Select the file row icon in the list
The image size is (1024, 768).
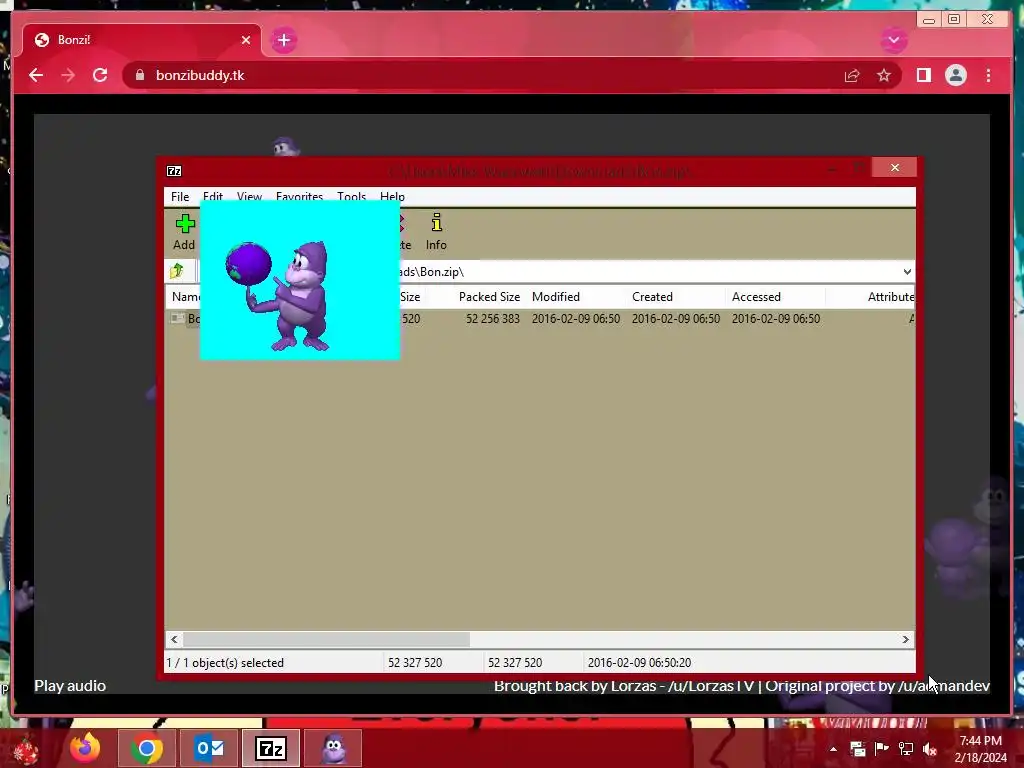(x=178, y=319)
